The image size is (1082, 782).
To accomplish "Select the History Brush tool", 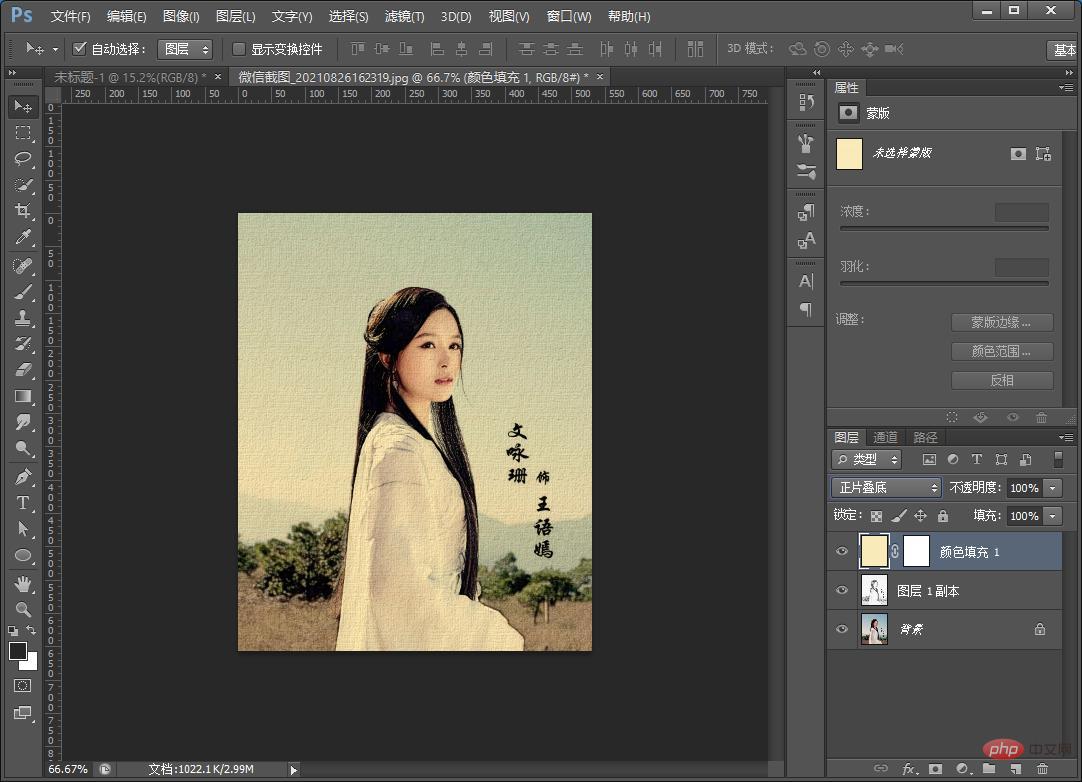I will coord(23,344).
